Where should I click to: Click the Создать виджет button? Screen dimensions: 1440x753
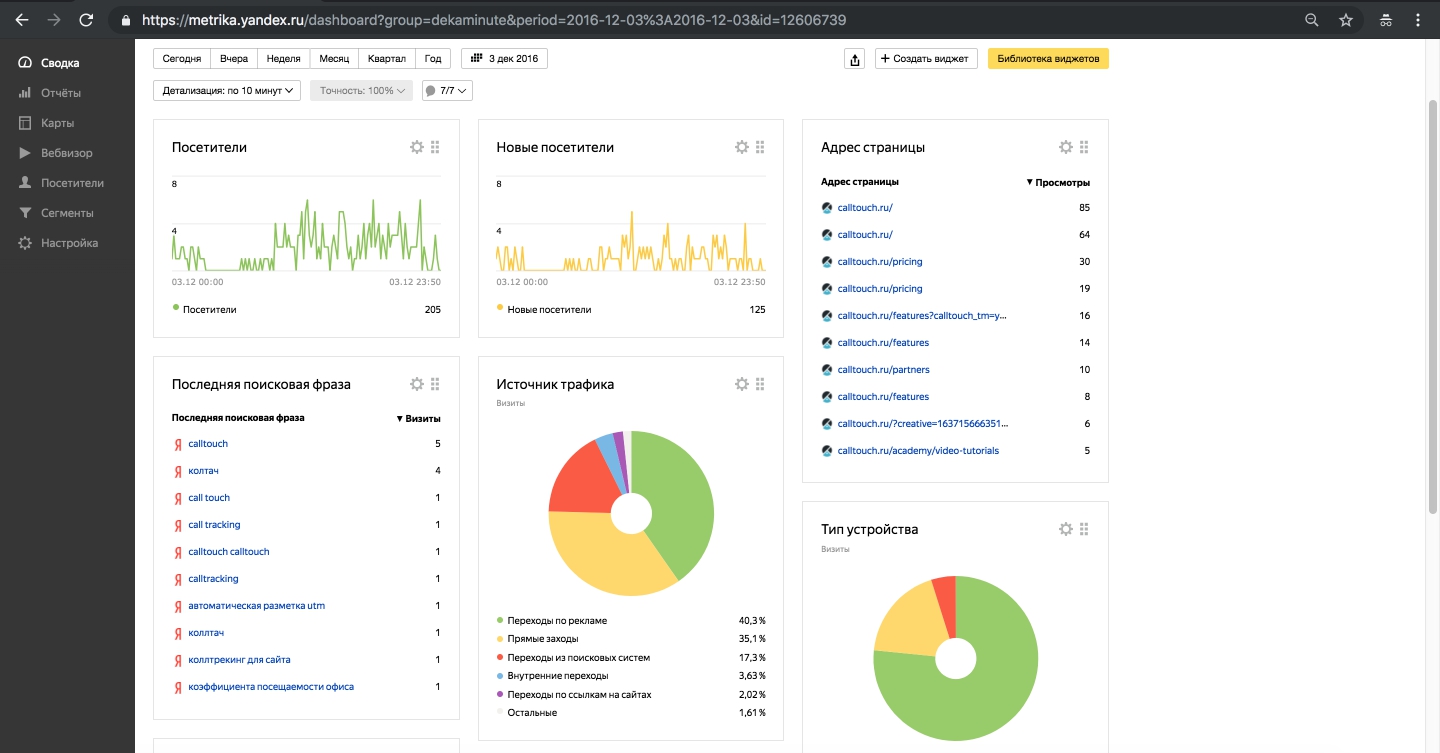click(x=926, y=59)
